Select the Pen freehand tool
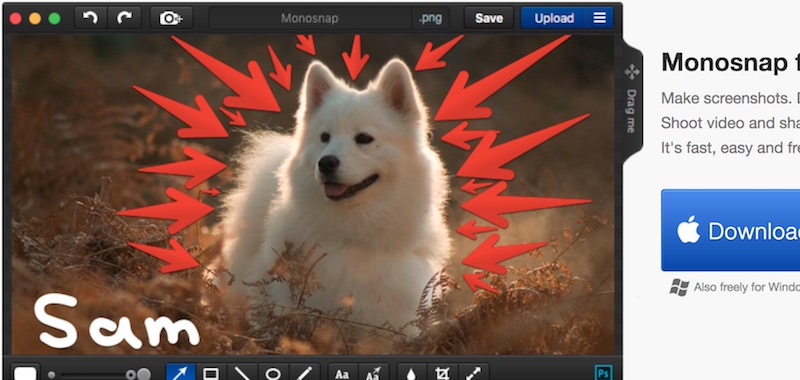Image resolution: width=800 pixels, height=380 pixels. pyautogui.click(x=304, y=373)
